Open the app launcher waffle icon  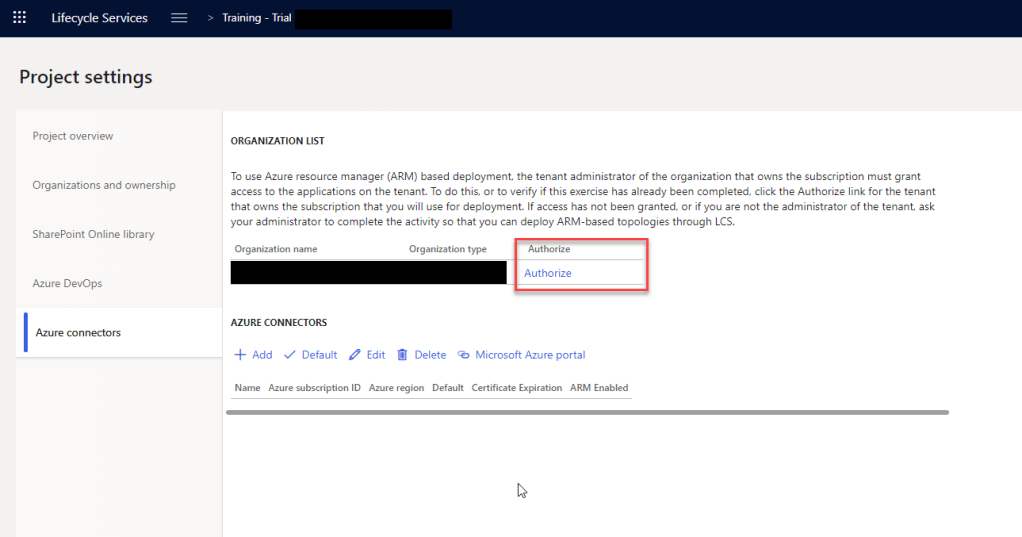[x=19, y=18]
